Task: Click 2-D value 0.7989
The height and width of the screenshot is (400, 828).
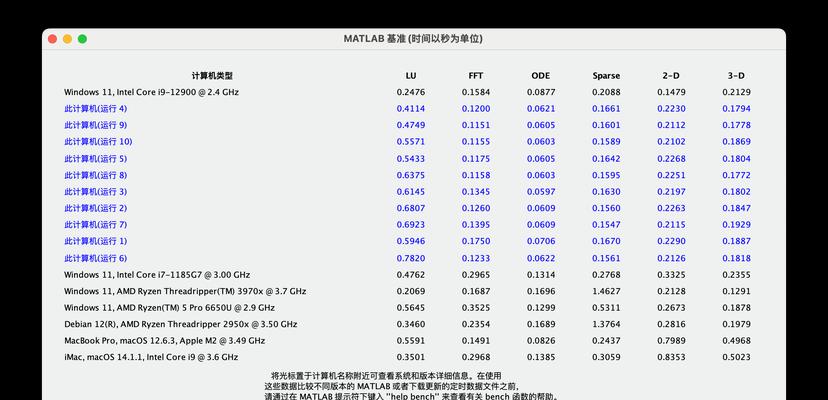Action: pyautogui.click(x=671, y=341)
